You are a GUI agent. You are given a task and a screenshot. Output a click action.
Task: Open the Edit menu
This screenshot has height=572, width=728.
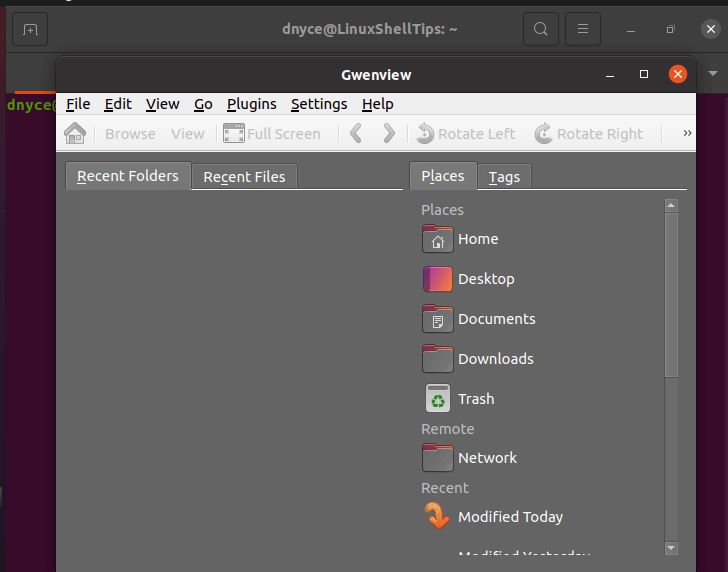coord(118,104)
